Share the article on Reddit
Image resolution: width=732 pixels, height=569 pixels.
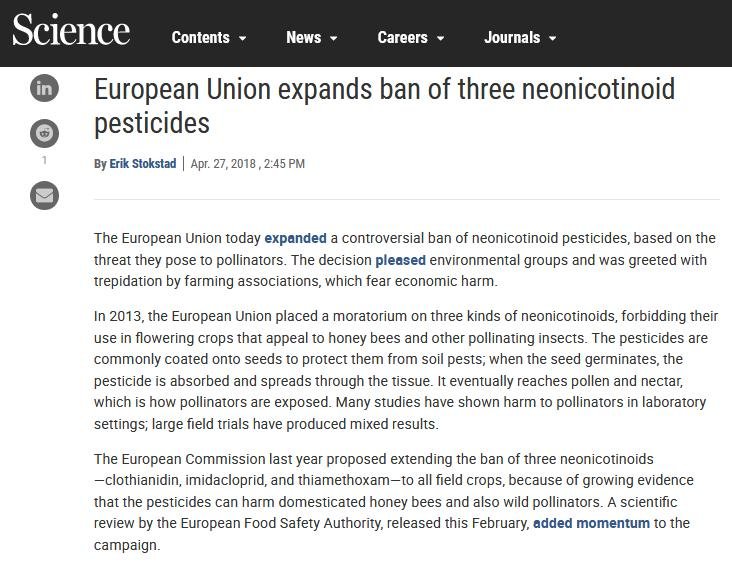pos(44,133)
